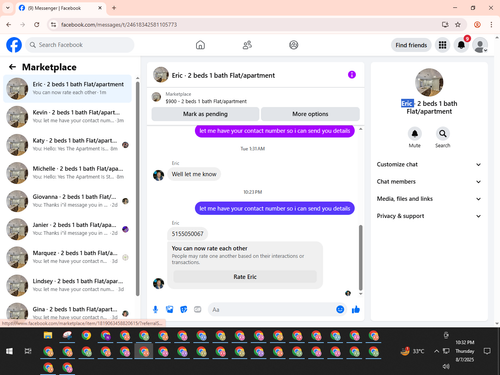
Task: Choose a GIF from the GIF icon
Action: [198, 310]
